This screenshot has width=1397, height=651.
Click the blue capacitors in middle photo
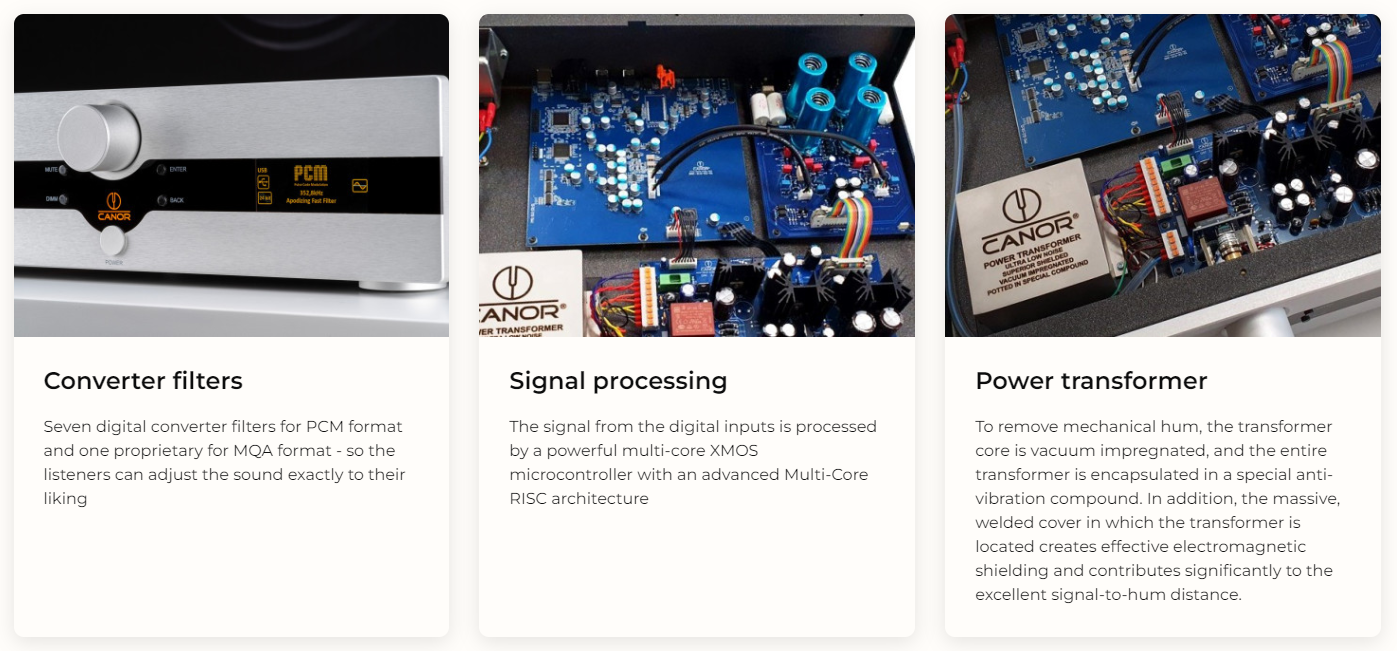coord(837,98)
